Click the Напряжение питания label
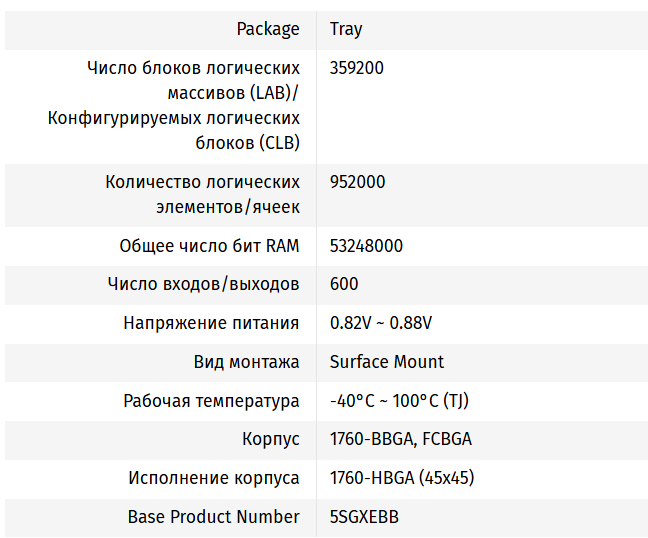648x538 pixels. 211,323
